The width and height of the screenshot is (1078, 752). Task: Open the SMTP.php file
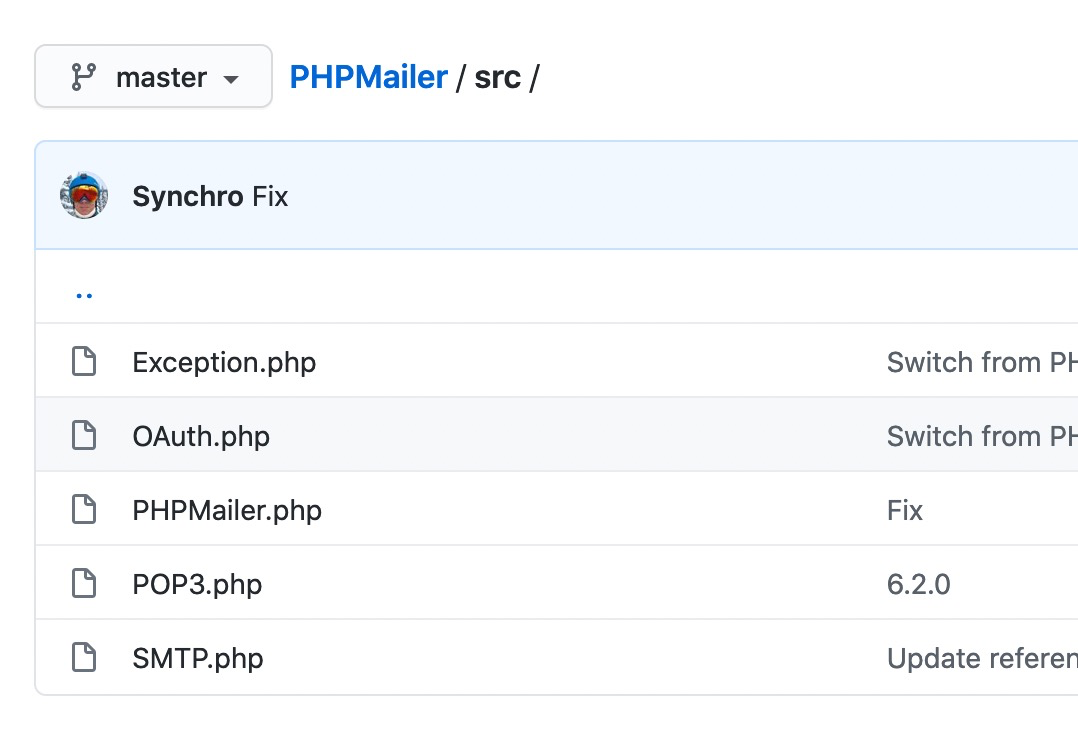click(198, 659)
